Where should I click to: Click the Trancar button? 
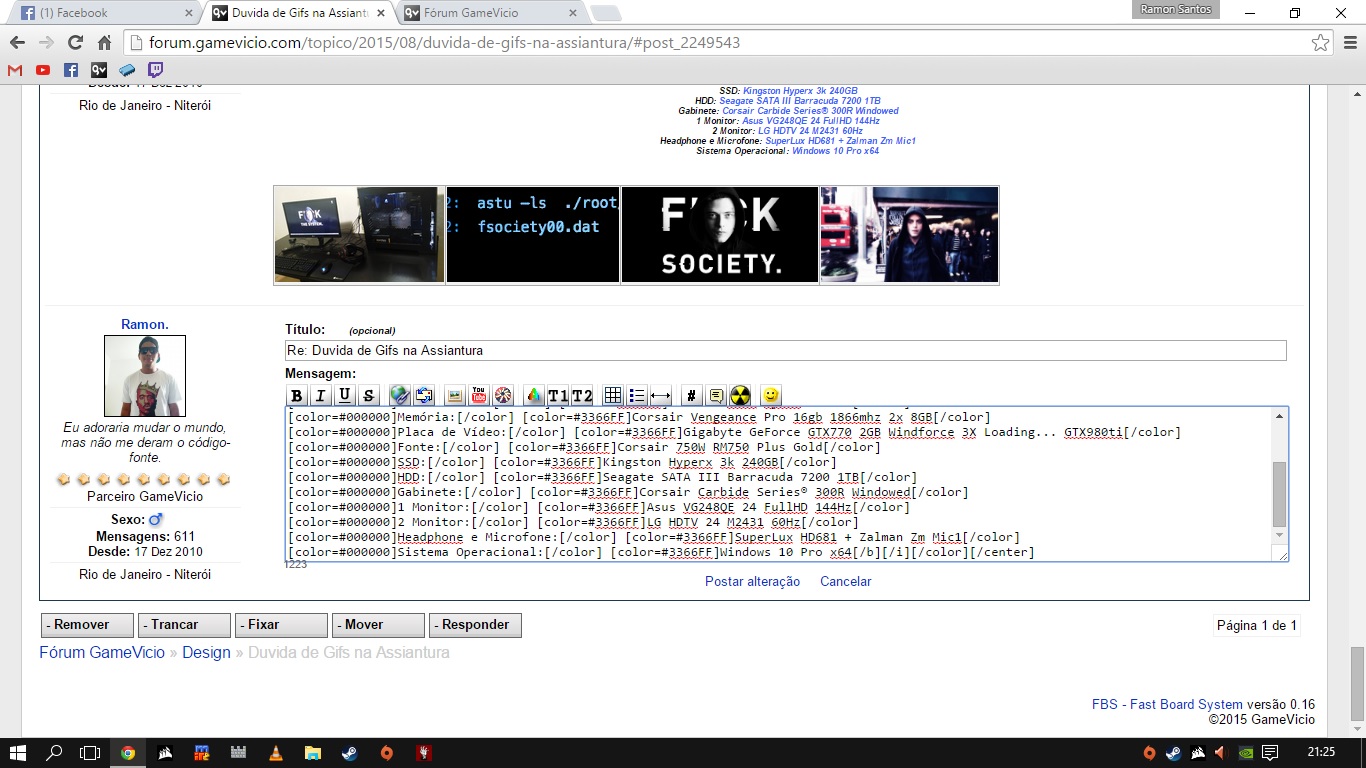184,625
